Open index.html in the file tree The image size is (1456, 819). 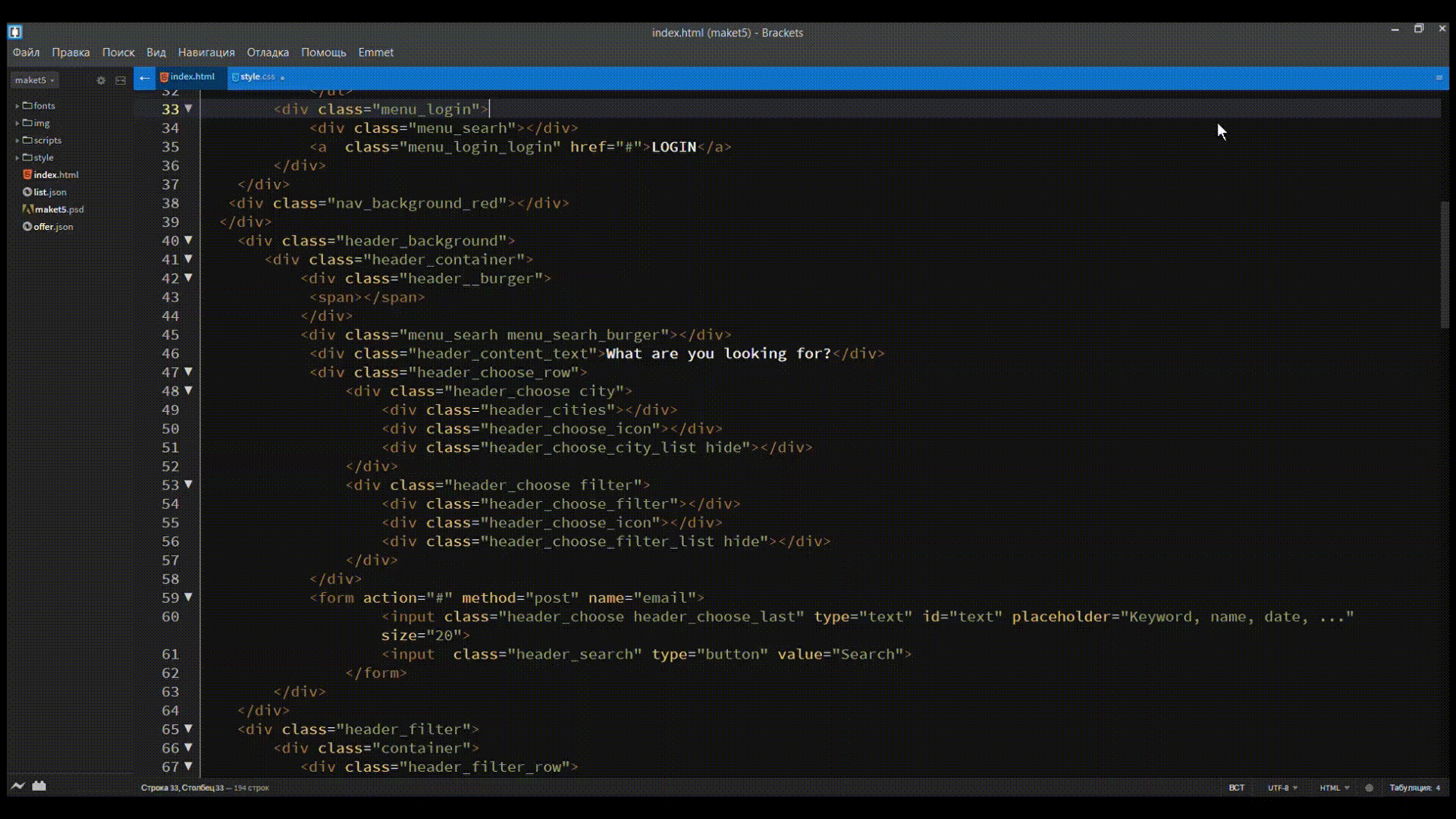[55, 174]
